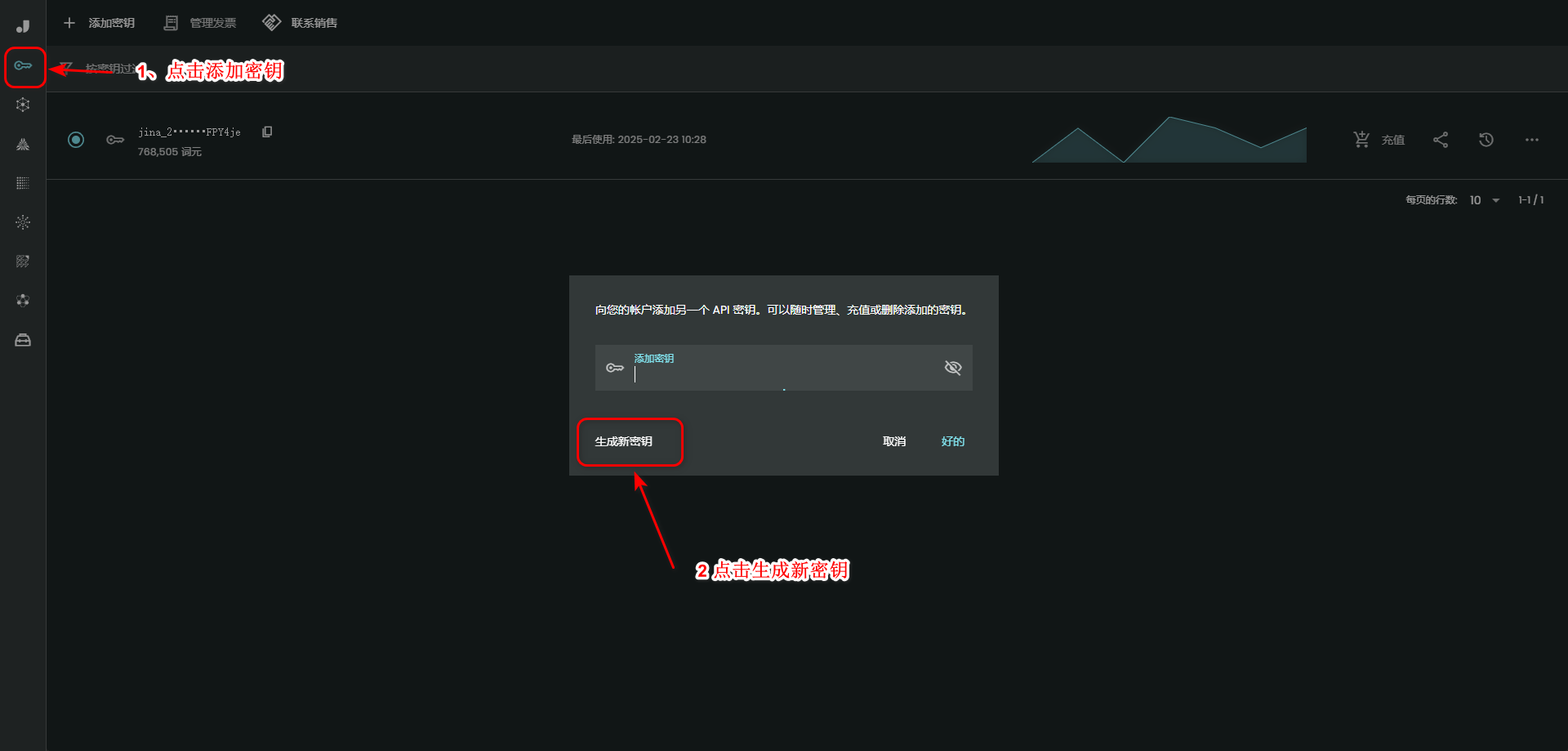The width and height of the screenshot is (1568, 751).
Task: Confirm the dialog with 好的
Action: tap(952, 441)
